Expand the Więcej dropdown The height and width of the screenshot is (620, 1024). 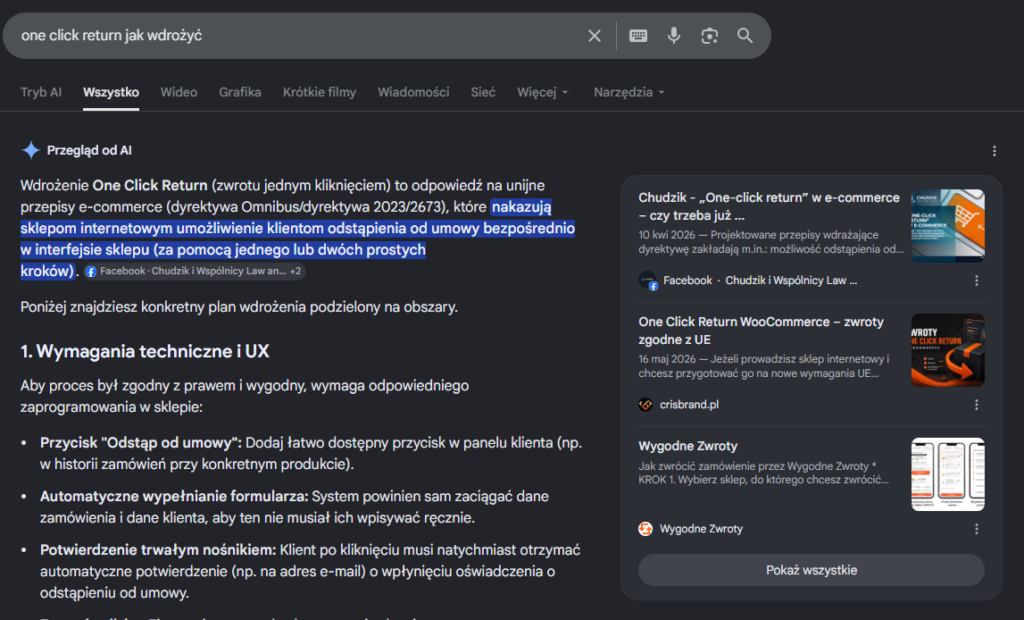tap(543, 92)
